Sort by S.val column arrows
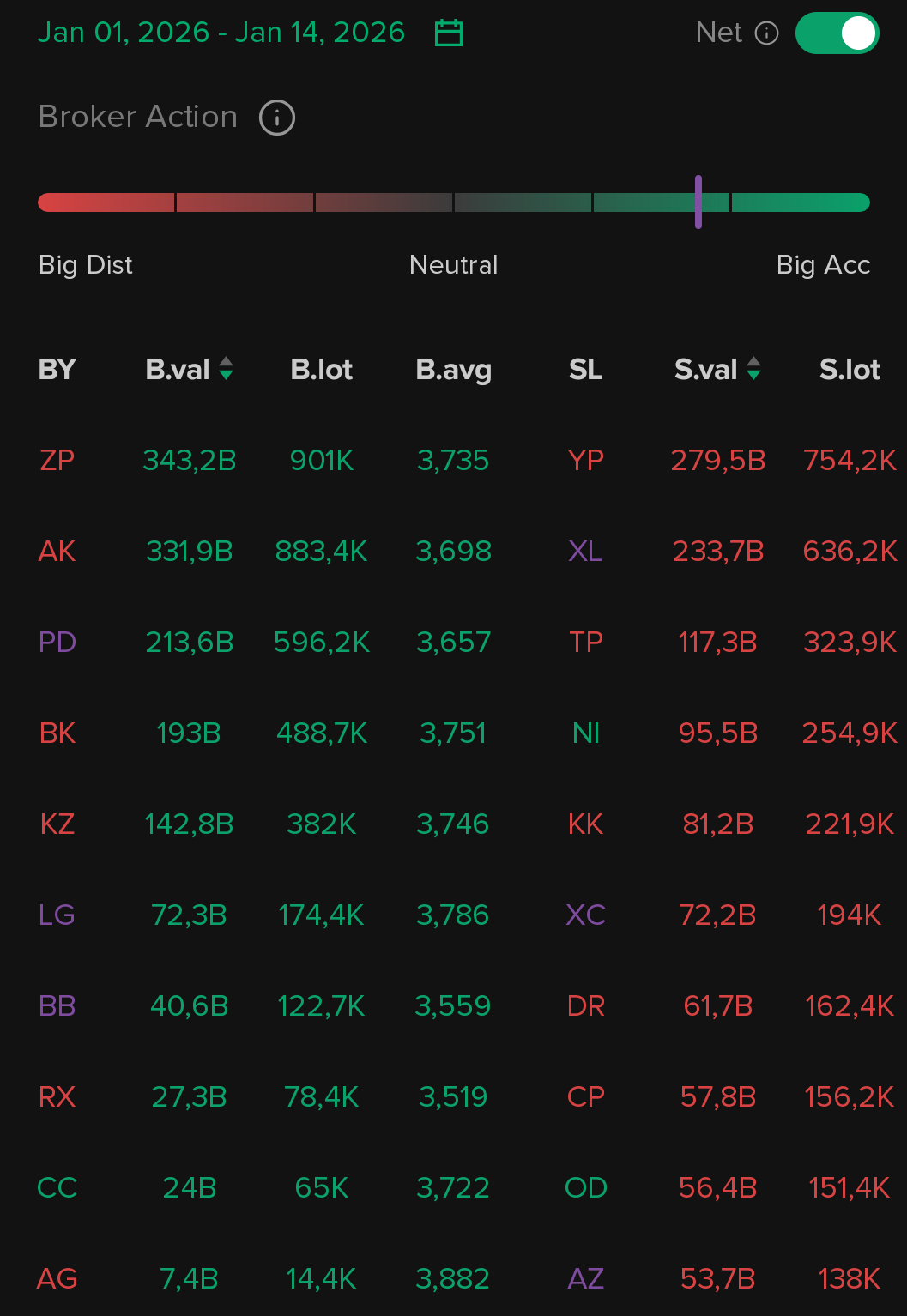Image resolution: width=907 pixels, height=1316 pixels. click(x=753, y=369)
